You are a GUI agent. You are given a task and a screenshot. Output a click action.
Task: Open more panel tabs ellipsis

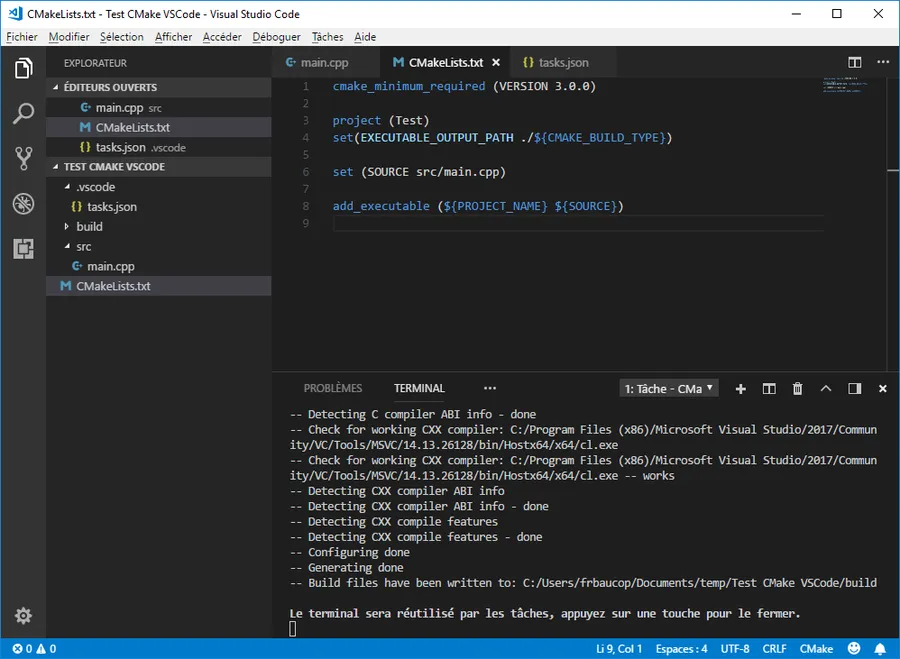click(x=490, y=388)
